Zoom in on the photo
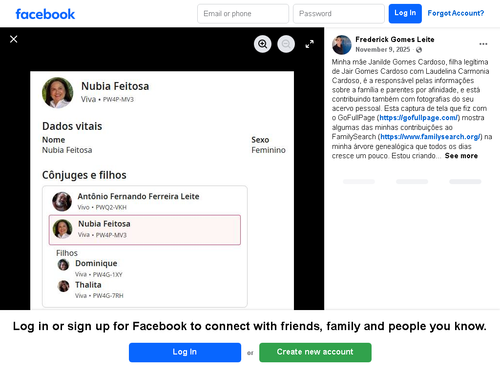Viewport: 500px width, 375px height. 263,44
